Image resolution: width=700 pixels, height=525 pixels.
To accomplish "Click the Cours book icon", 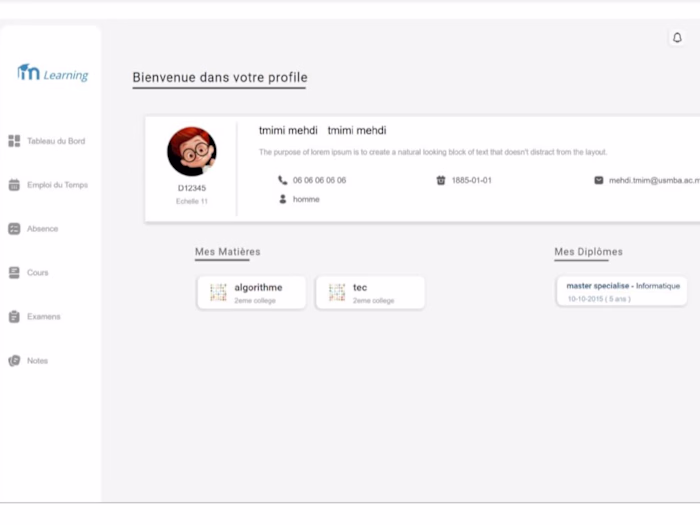I will [x=14, y=272].
